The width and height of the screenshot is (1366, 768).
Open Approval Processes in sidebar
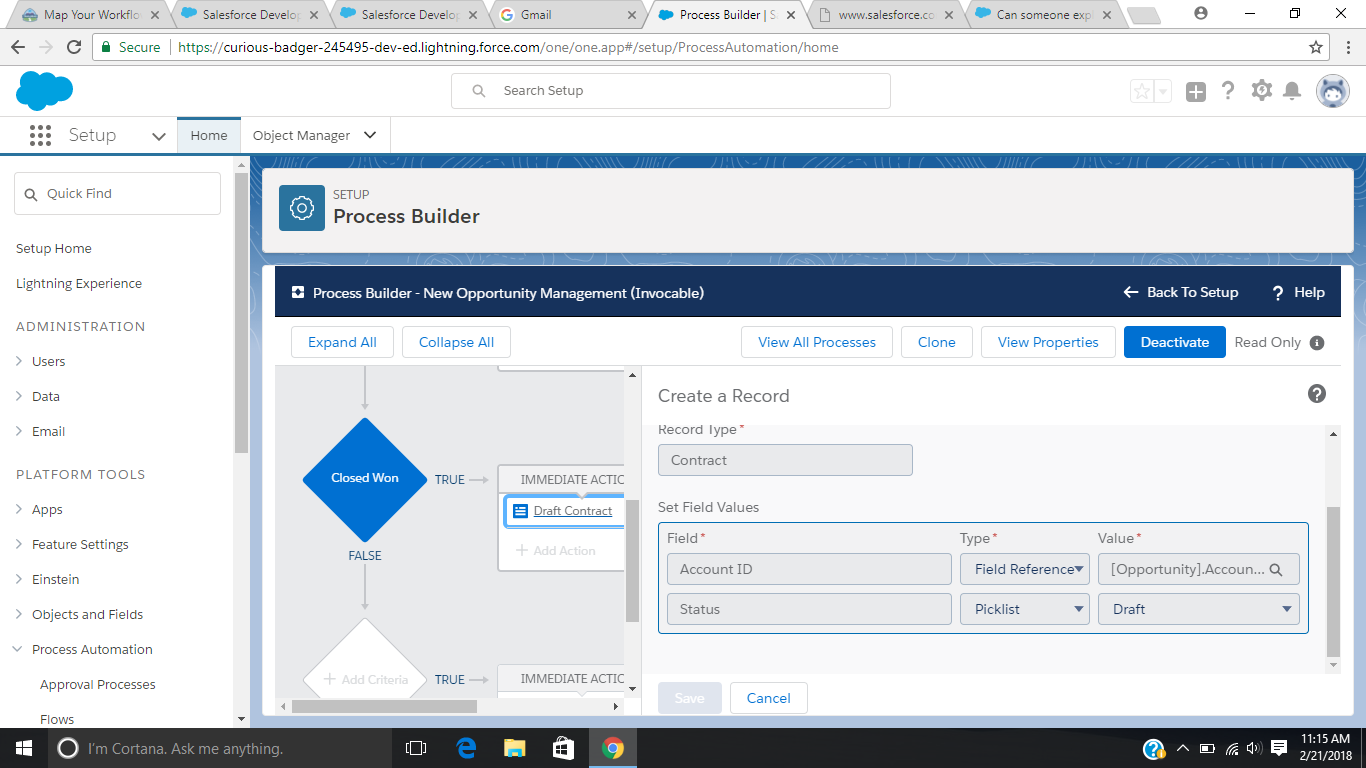click(x=98, y=684)
